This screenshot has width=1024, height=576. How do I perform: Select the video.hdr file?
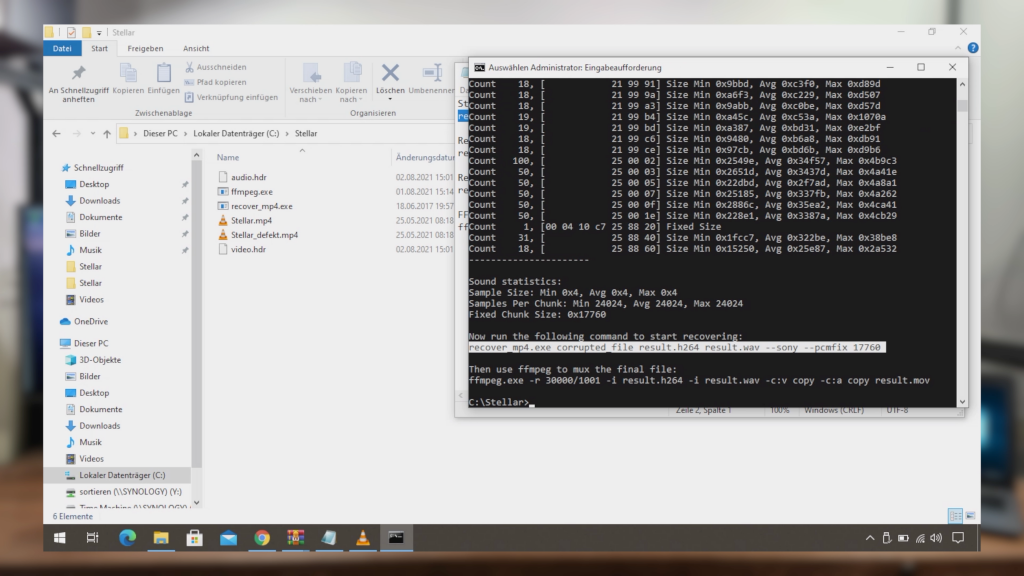[x=248, y=249]
